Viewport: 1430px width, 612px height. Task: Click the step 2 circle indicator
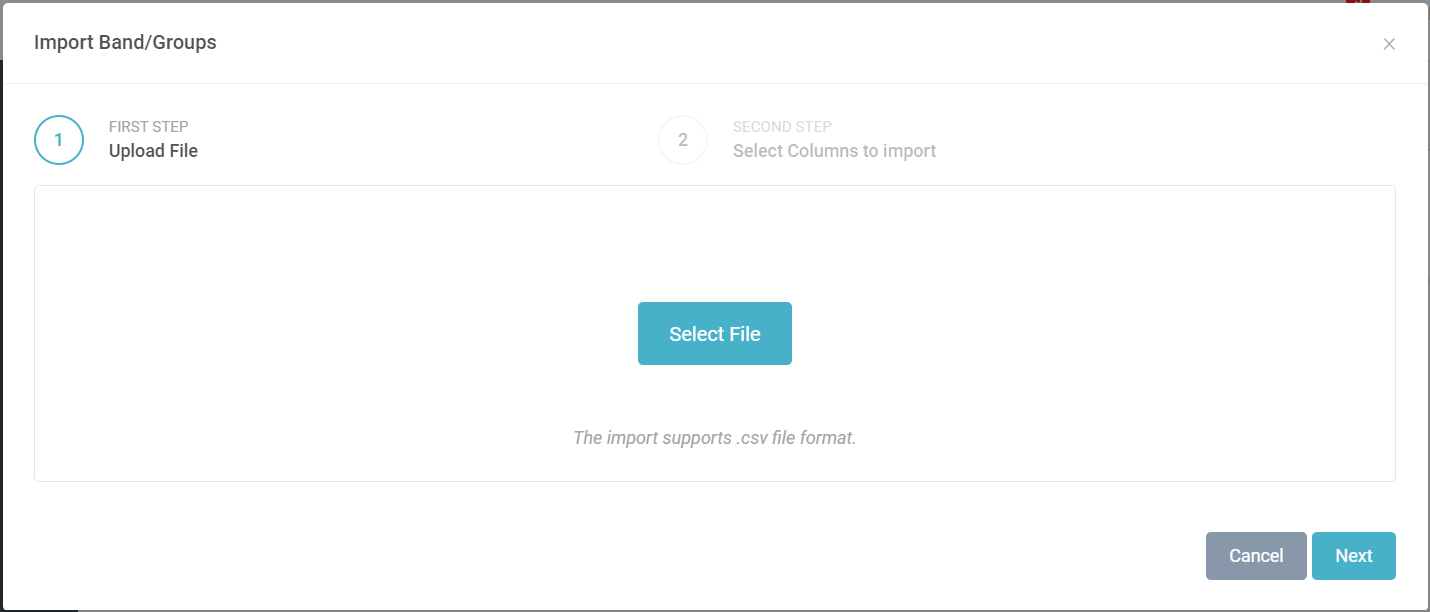click(x=683, y=140)
